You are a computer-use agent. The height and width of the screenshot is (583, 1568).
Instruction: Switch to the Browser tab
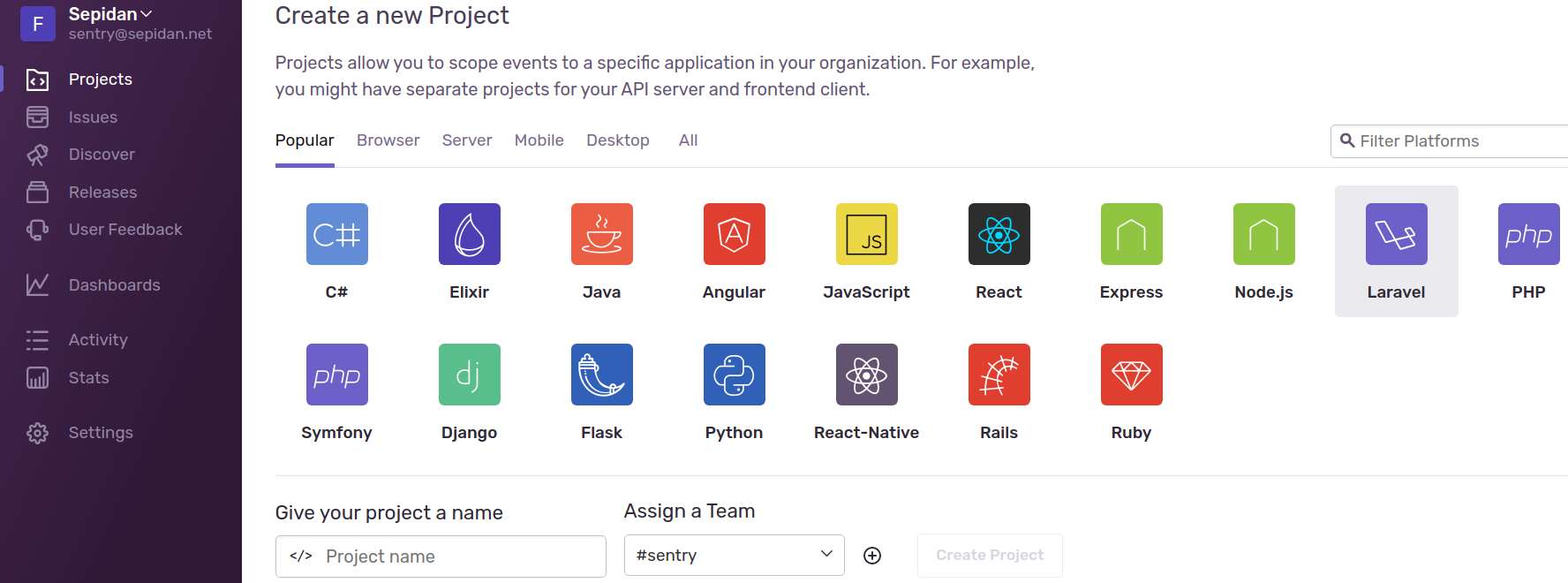click(388, 140)
